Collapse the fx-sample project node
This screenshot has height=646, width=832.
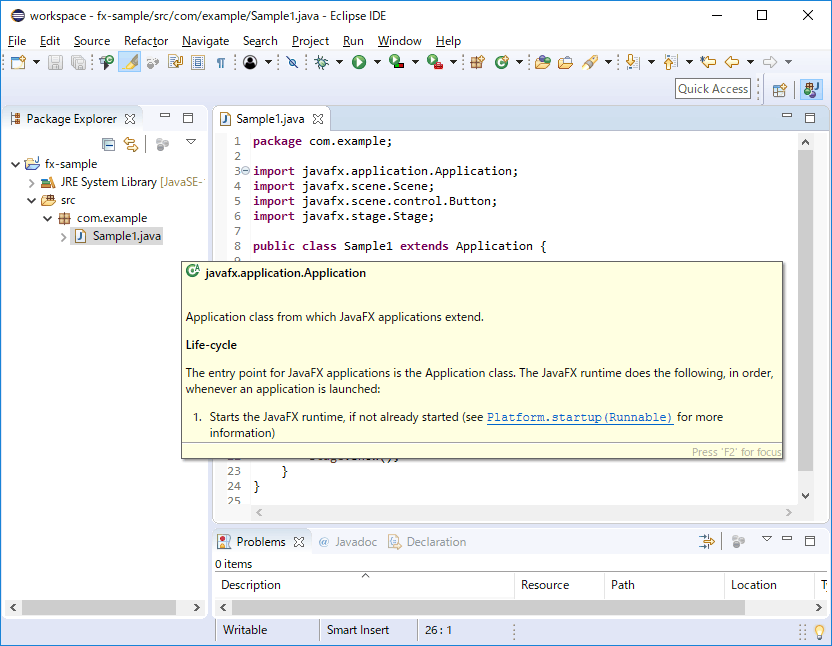pyautogui.click(x=15, y=165)
